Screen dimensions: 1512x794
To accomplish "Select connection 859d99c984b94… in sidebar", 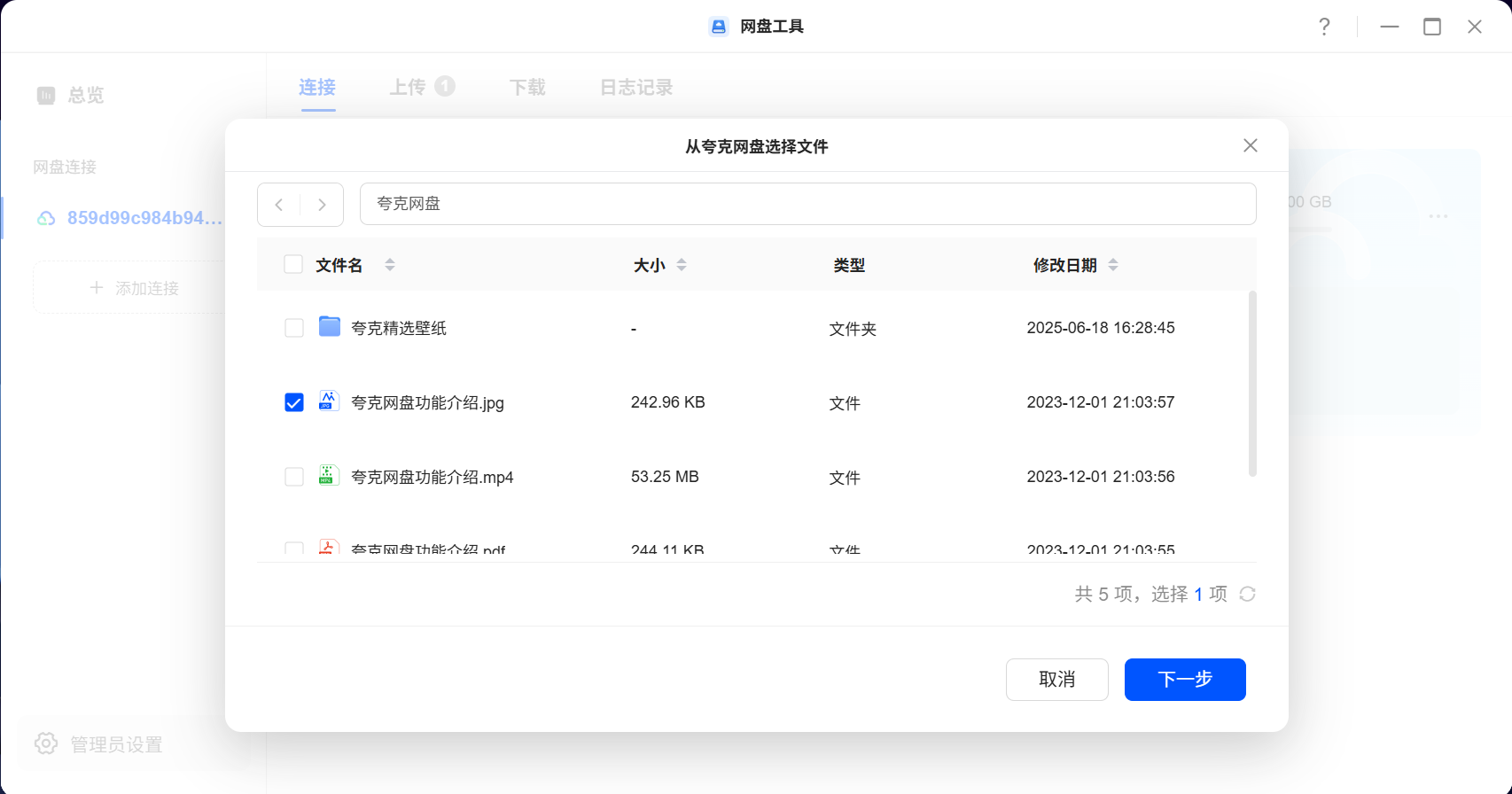I will tap(129, 218).
